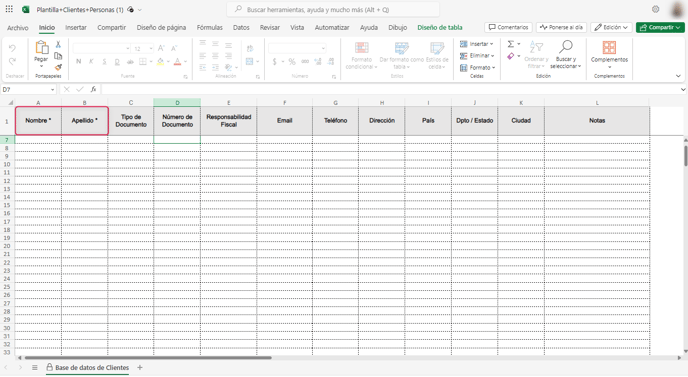Open the Insertar cells dropdown
688x377 pixels.
click(477, 44)
